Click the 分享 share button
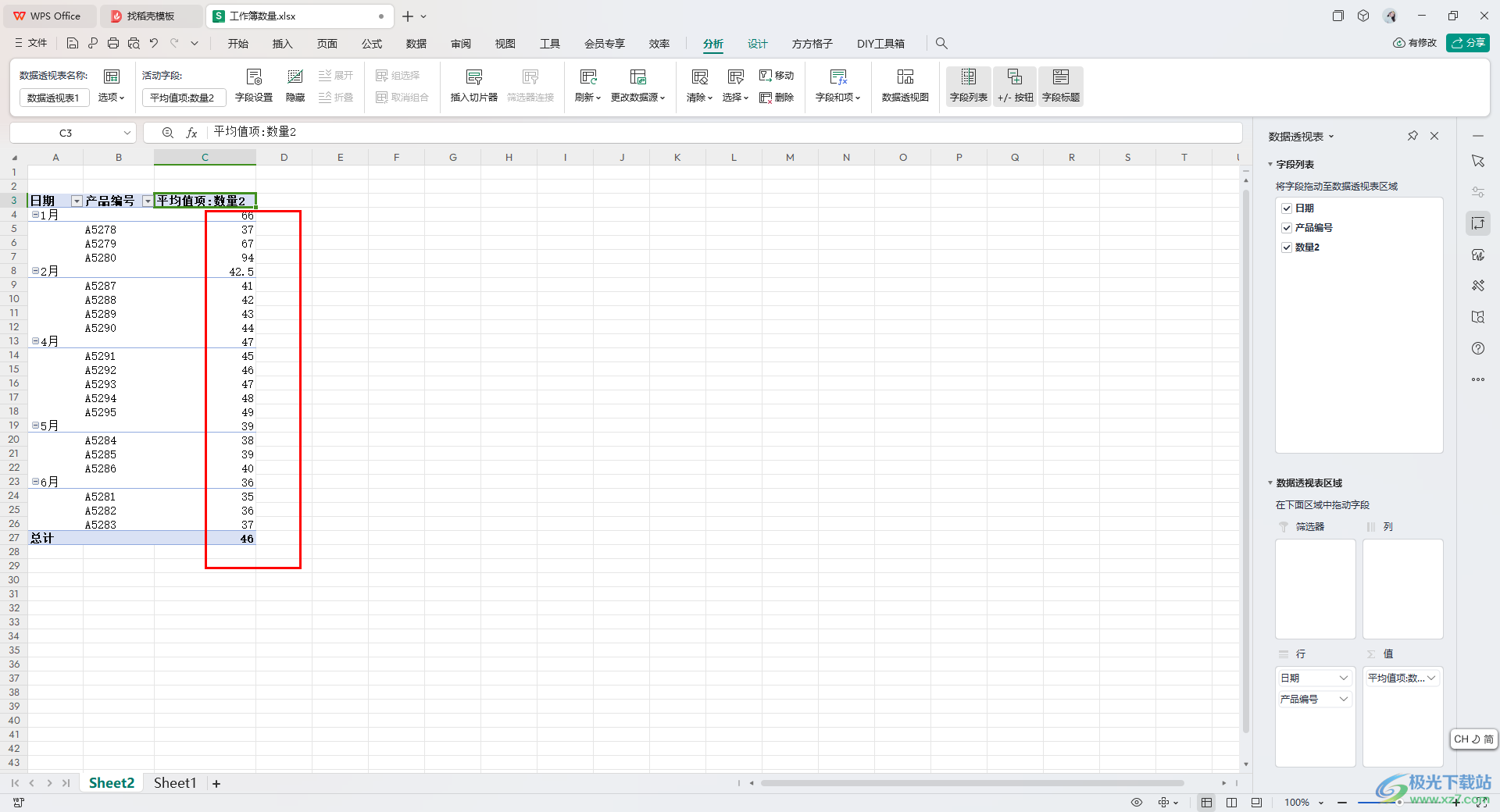 [1468, 43]
